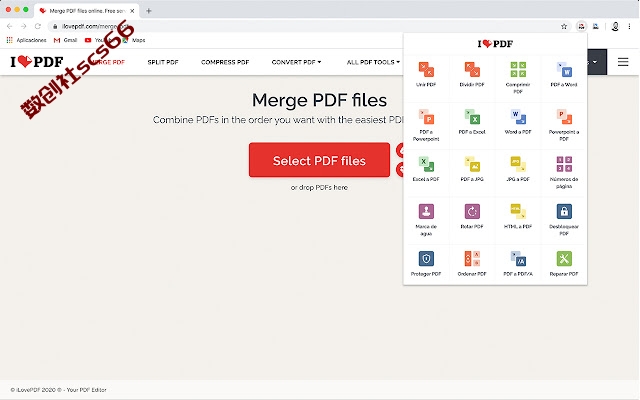640x400 pixels.
Task: Click the iLovePDF site logo
Action: [x=37, y=62]
